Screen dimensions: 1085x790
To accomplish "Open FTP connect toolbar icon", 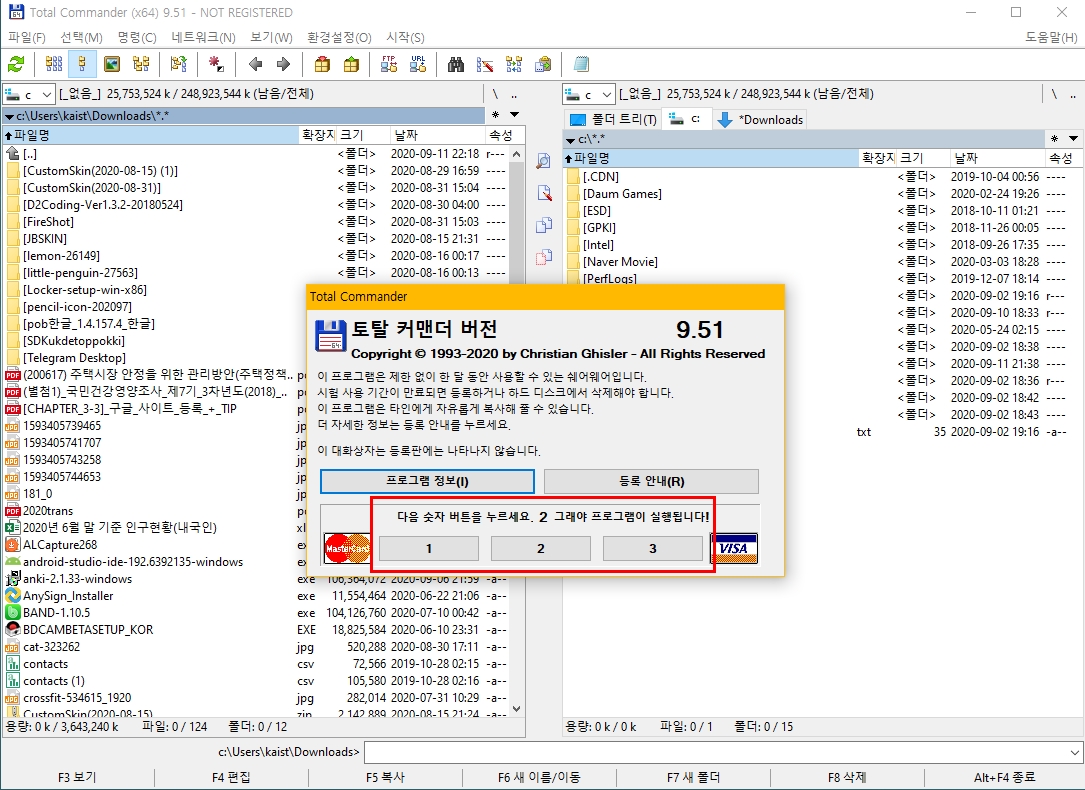I will tap(389, 65).
